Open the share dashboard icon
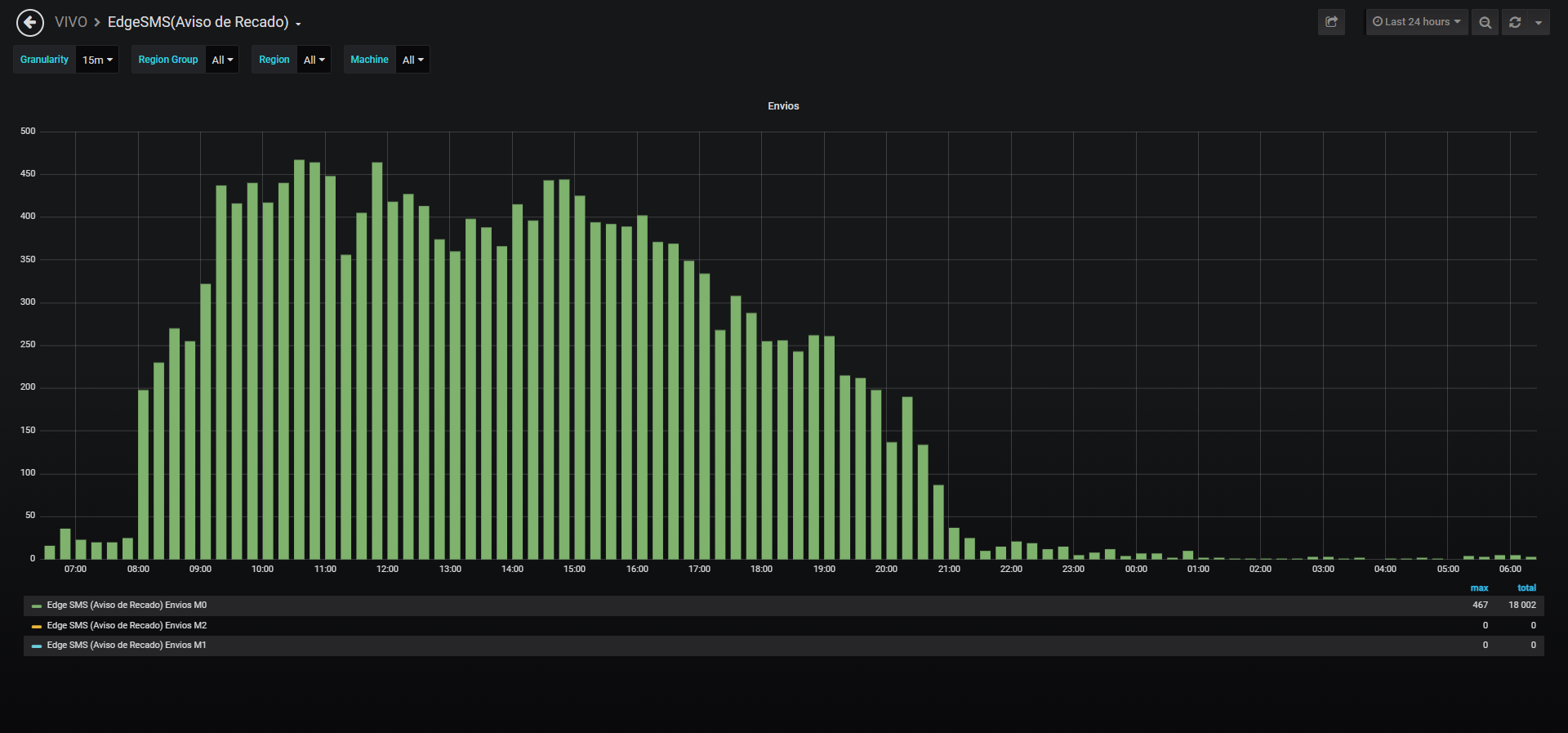 (x=1331, y=22)
